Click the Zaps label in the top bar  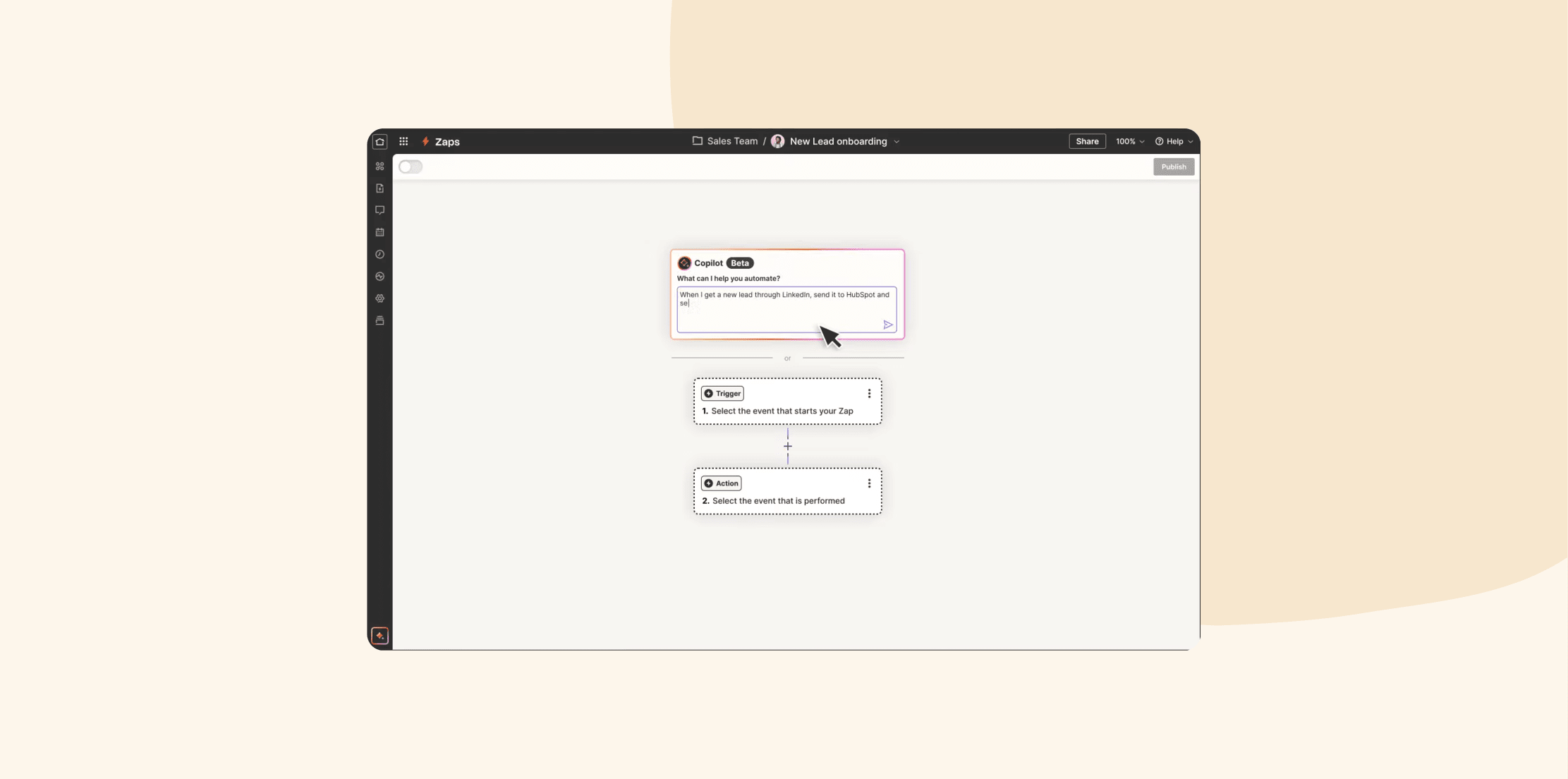point(447,142)
